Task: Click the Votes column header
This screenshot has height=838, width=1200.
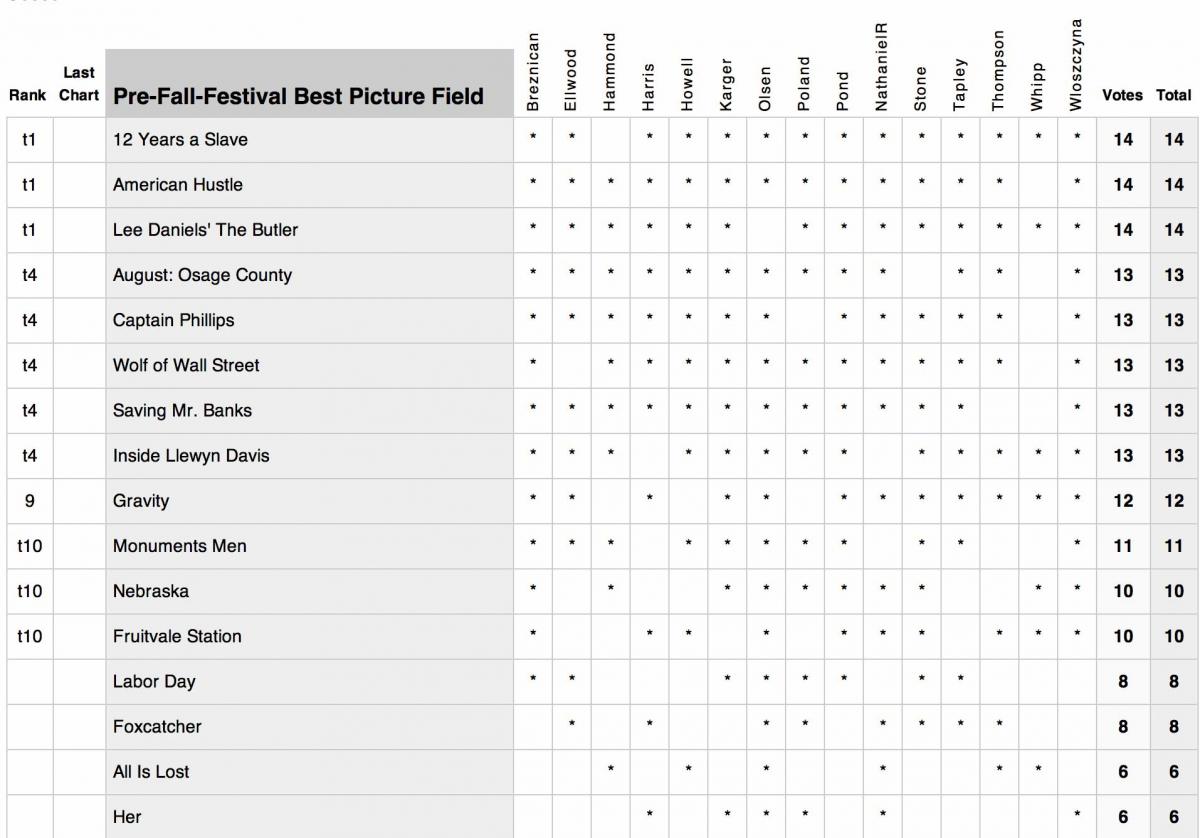Action: point(1122,96)
